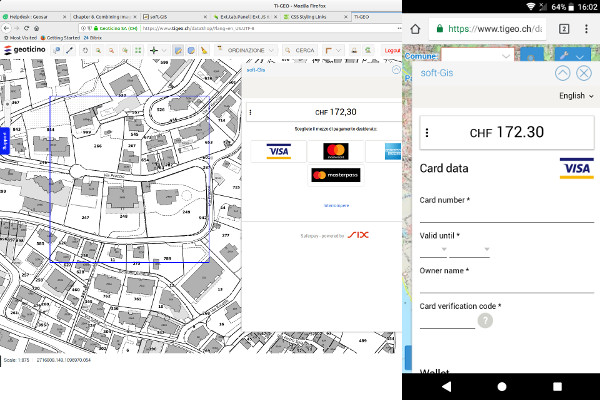The image size is (600, 400).
Task: Switch to the Chapter 8 Combining Firefox tab
Action: (104, 17)
